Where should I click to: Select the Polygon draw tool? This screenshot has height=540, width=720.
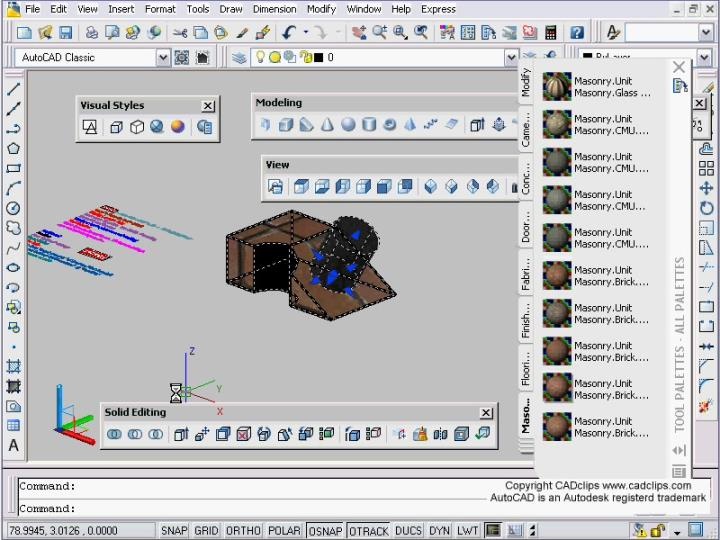coord(13,148)
